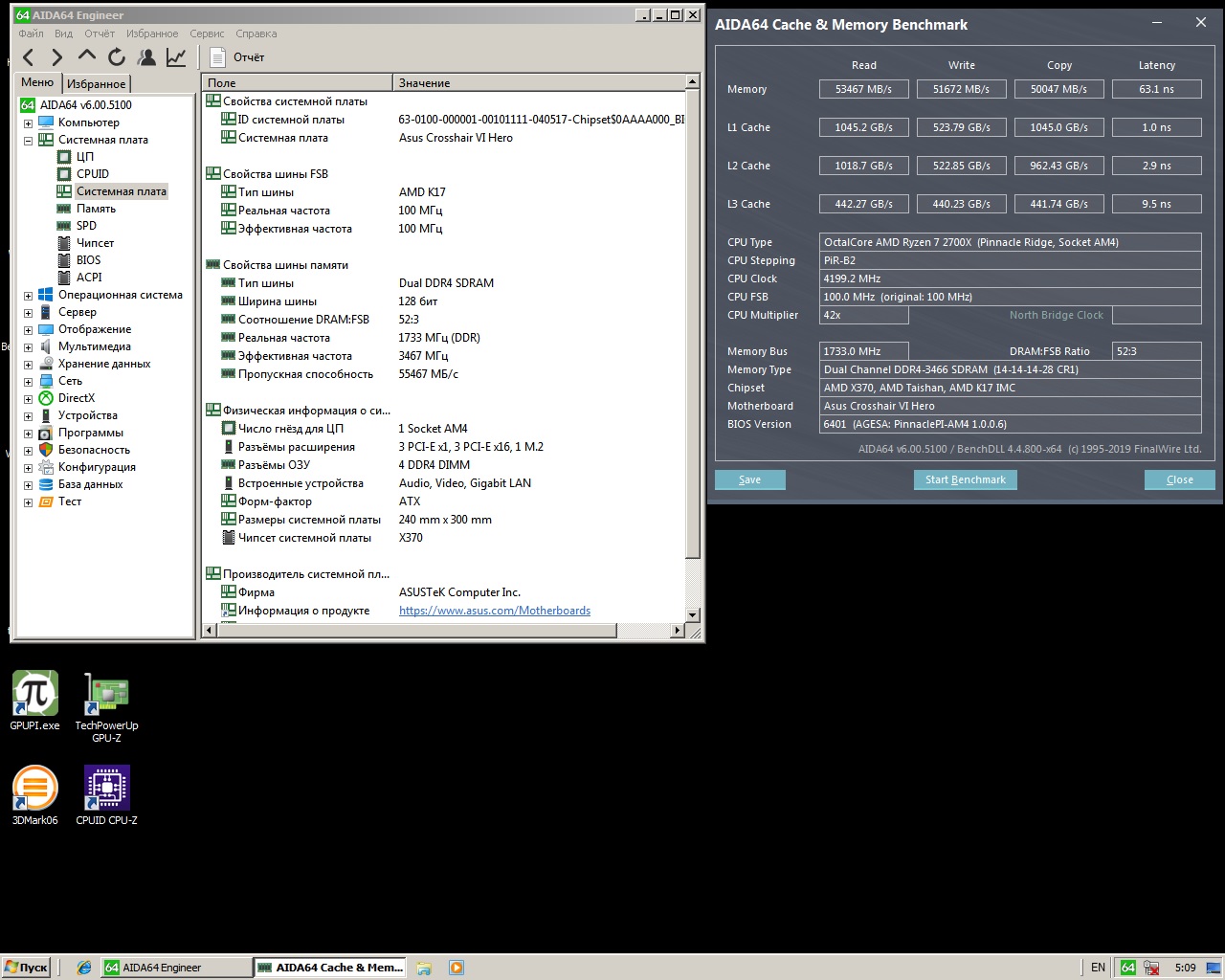1225x980 pixels.
Task: Go back with the left arrow toolbar icon
Action: (29, 57)
